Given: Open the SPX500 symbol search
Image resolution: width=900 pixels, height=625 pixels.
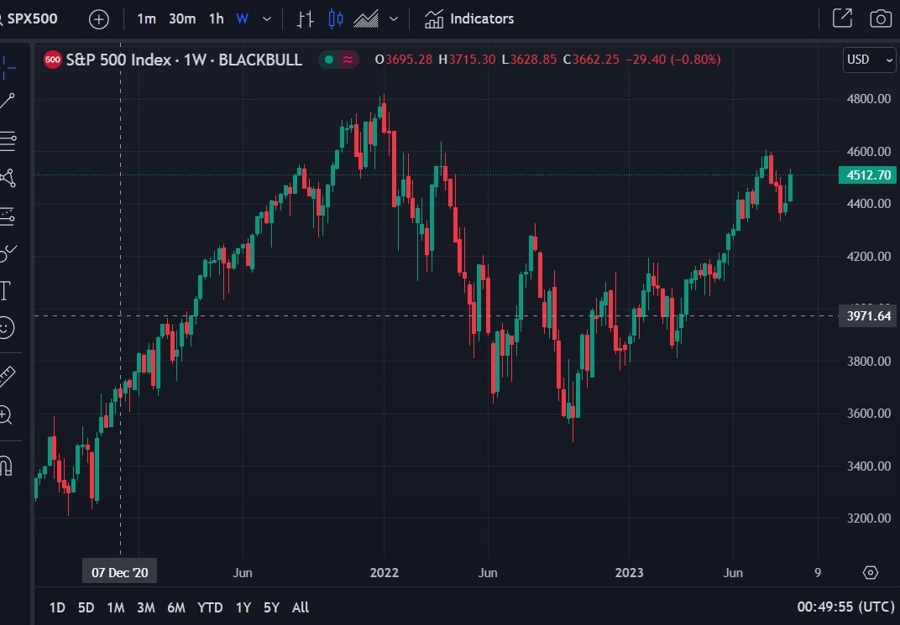Looking at the screenshot, I should (x=29, y=19).
